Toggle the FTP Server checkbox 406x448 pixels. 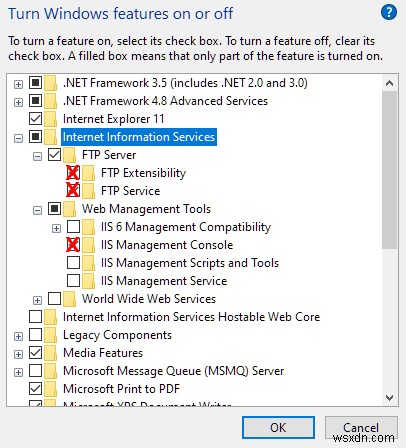54,155
